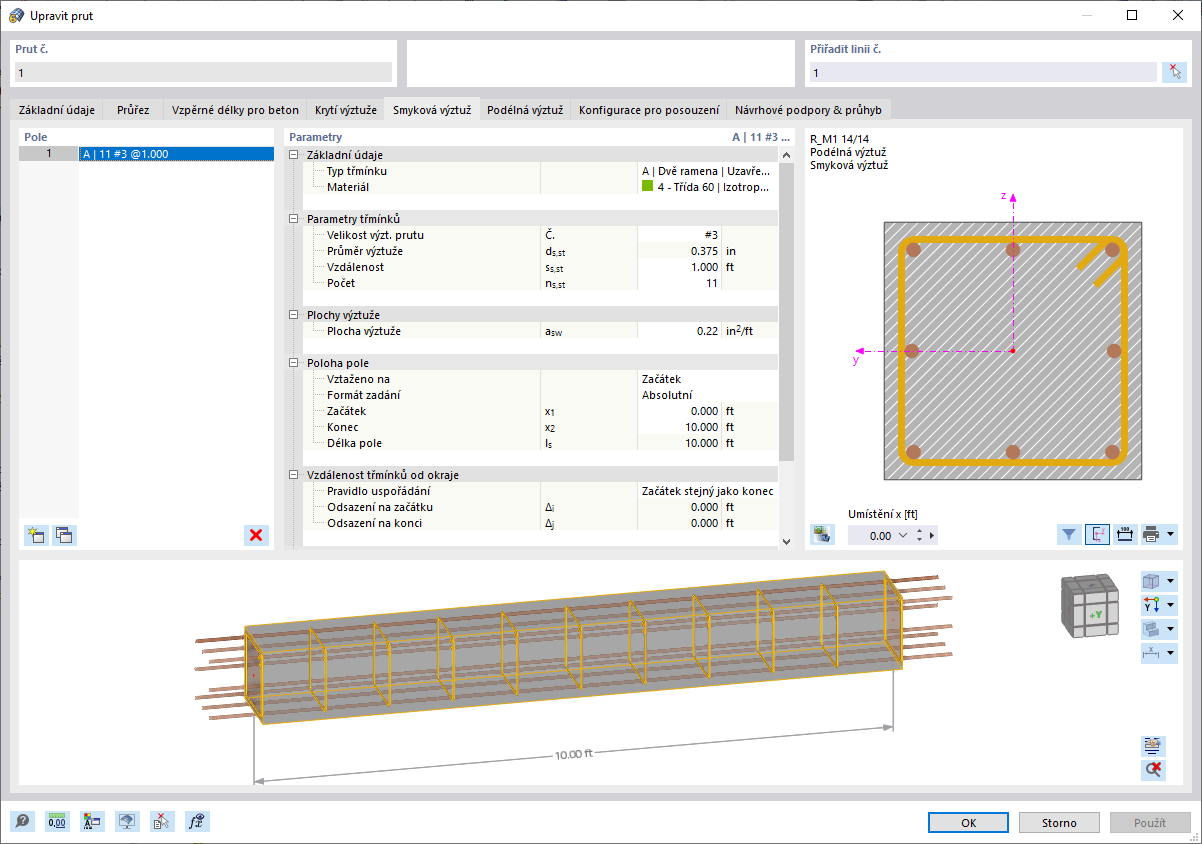The height and width of the screenshot is (844, 1202).
Task: Select row 1 in the Pole list
Action: tap(176, 153)
